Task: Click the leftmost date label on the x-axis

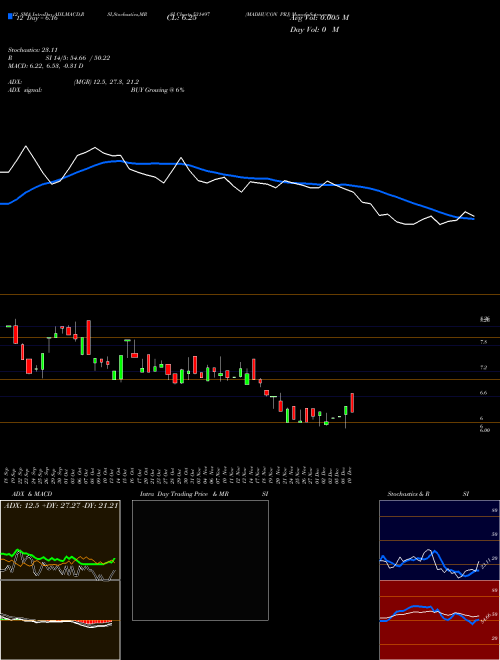Action: coord(7,474)
